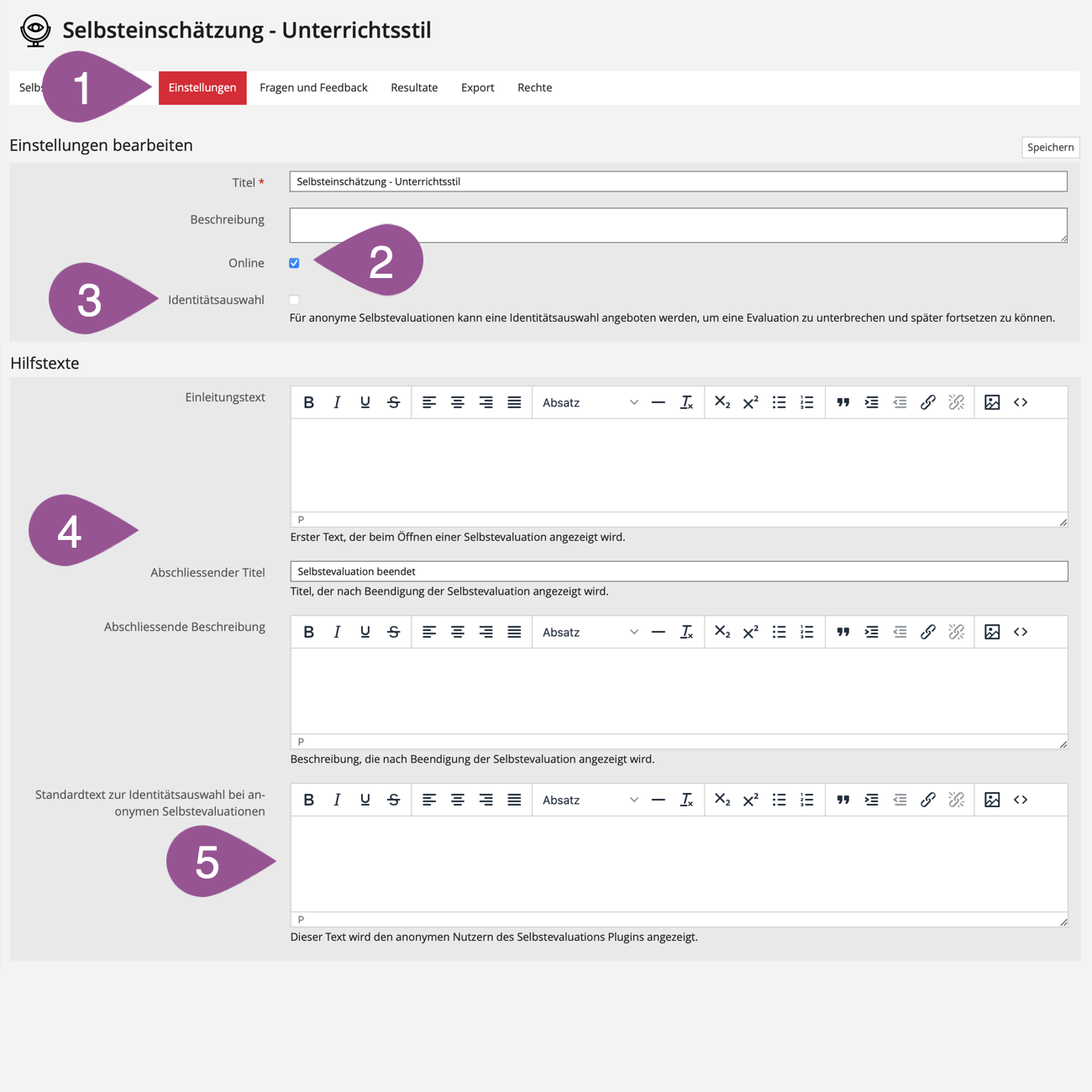Open source code view in Abschliessende Beschreibung editor
1092x1092 pixels.
(1021, 632)
